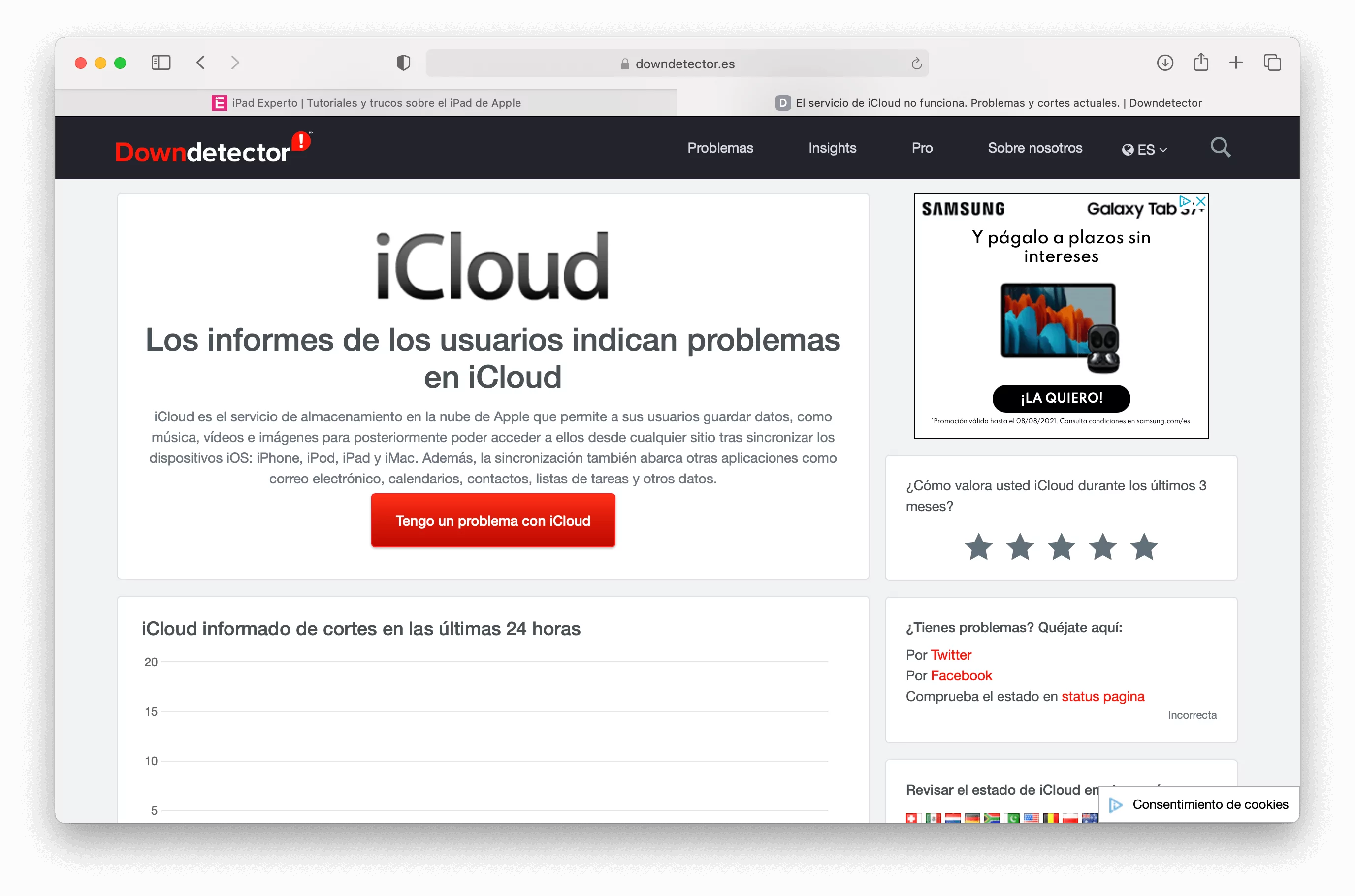The image size is (1355, 896).
Task: Rate iCloud two stars
Action: point(1020,547)
